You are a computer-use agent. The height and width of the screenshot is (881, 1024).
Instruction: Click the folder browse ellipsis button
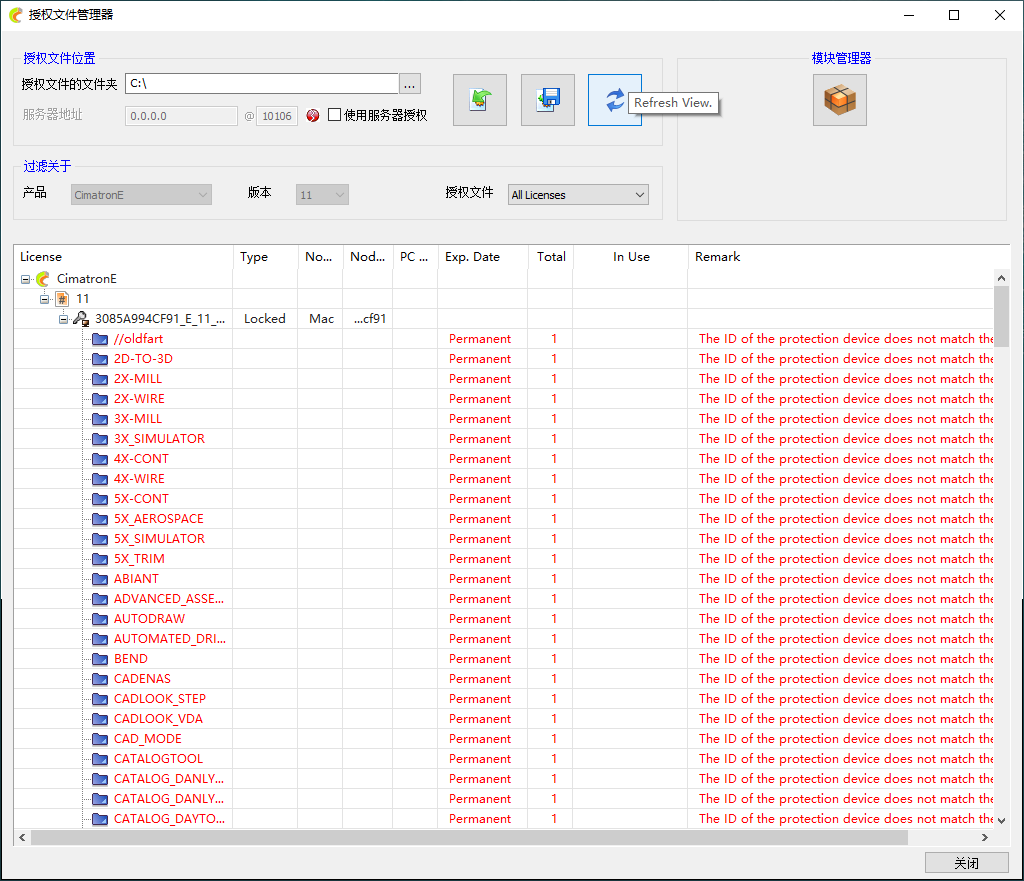[409, 84]
